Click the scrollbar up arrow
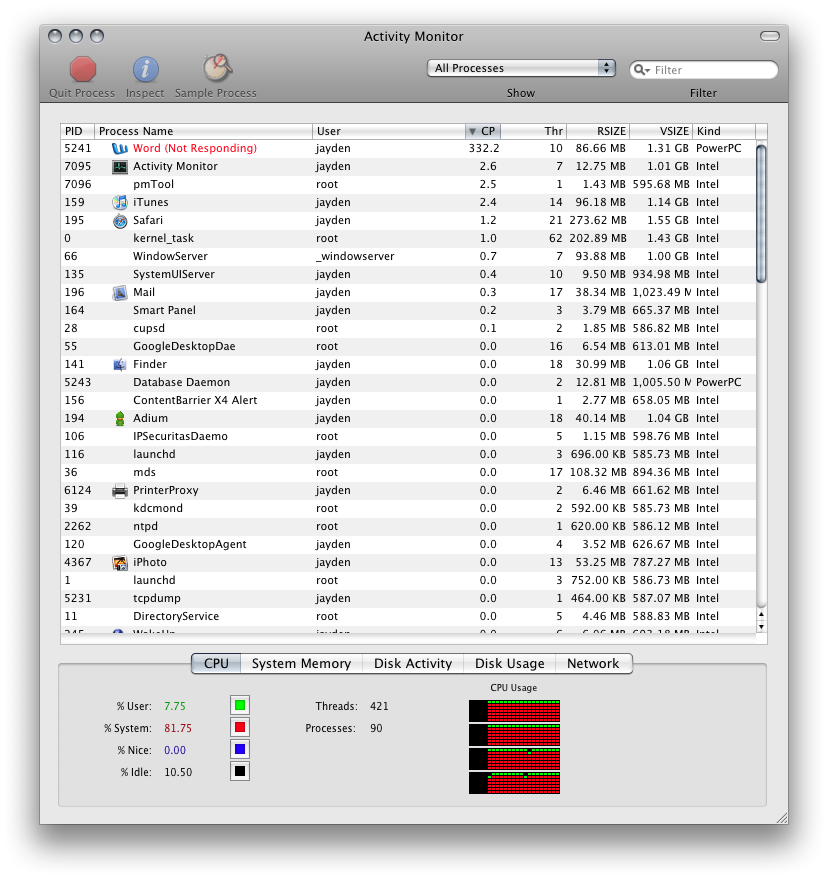This screenshot has width=828, height=879. coord(761,614)
